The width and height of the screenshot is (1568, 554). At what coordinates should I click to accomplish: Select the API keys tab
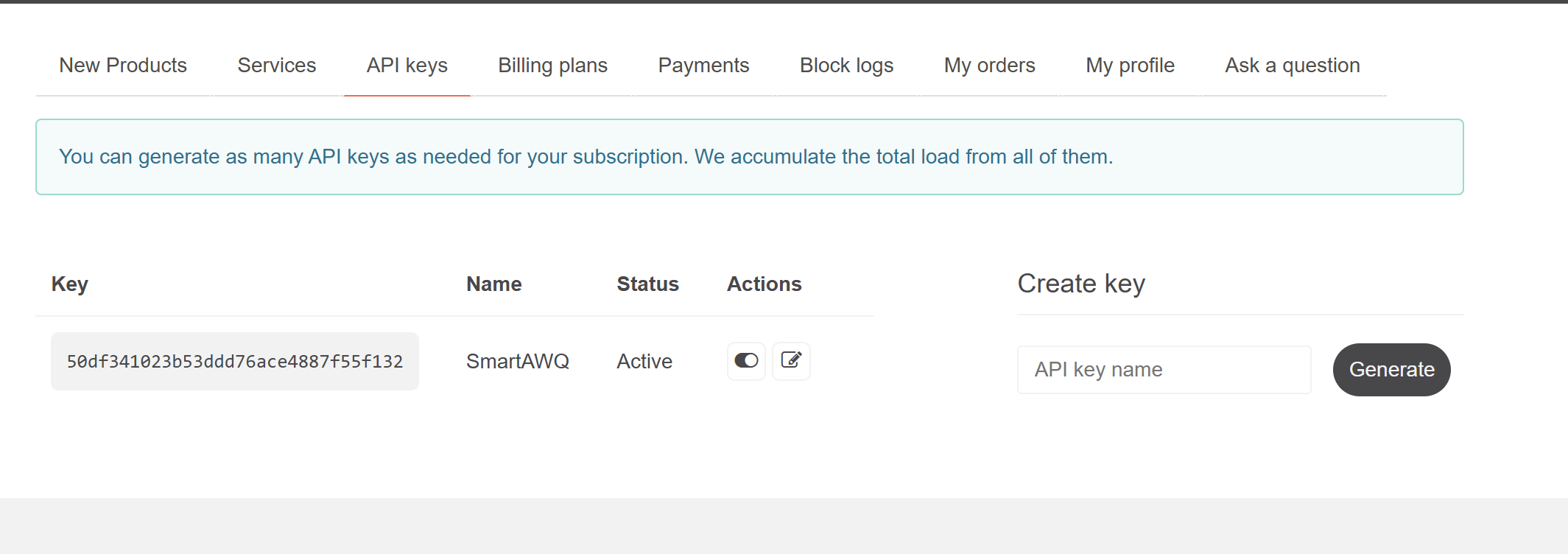point(407,66)
